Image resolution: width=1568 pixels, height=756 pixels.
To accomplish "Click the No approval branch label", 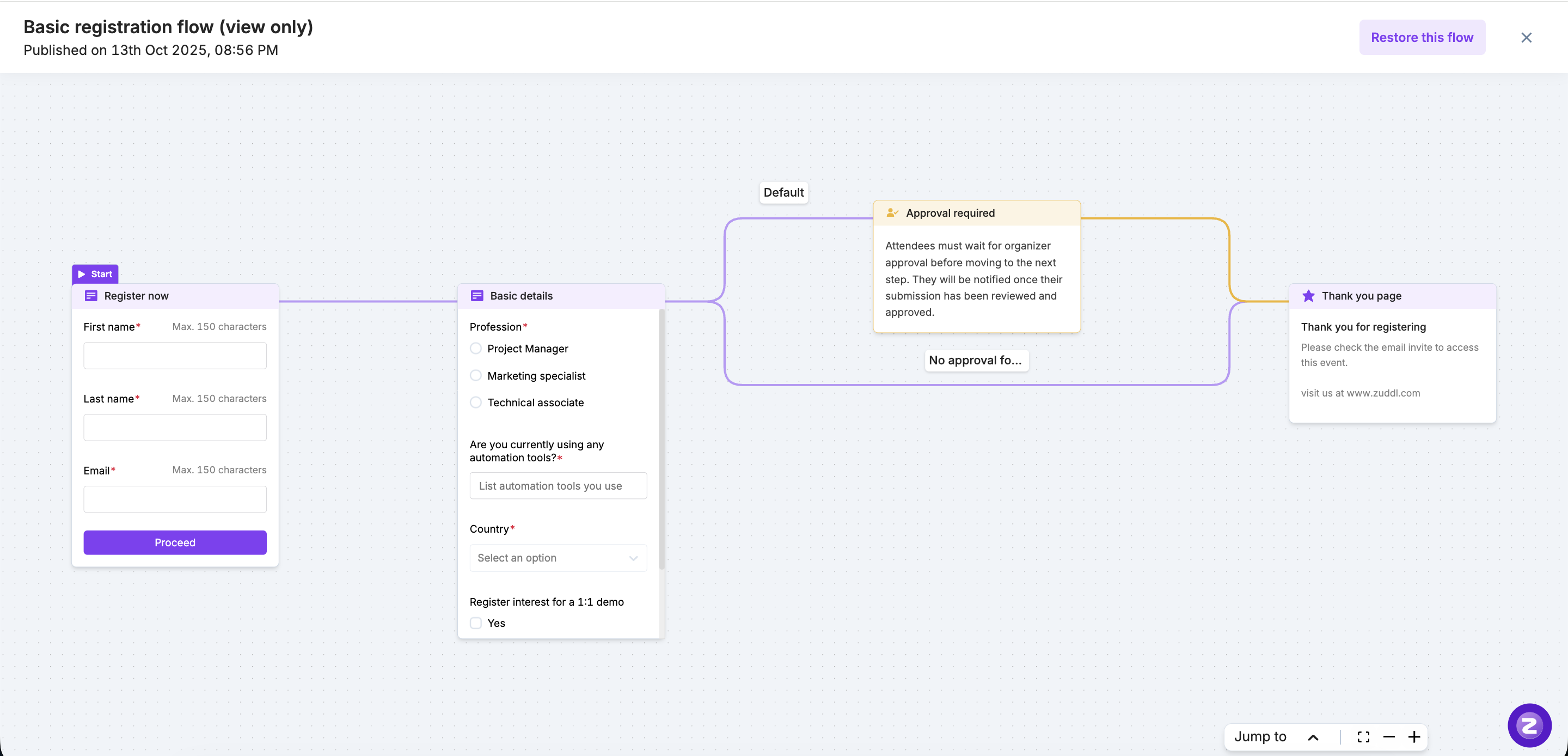I will [x=975, y=360].
